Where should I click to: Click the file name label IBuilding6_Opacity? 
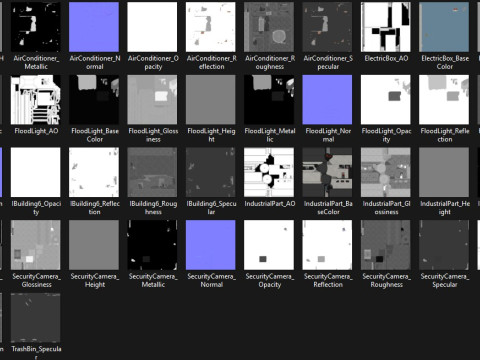[36, 208]
